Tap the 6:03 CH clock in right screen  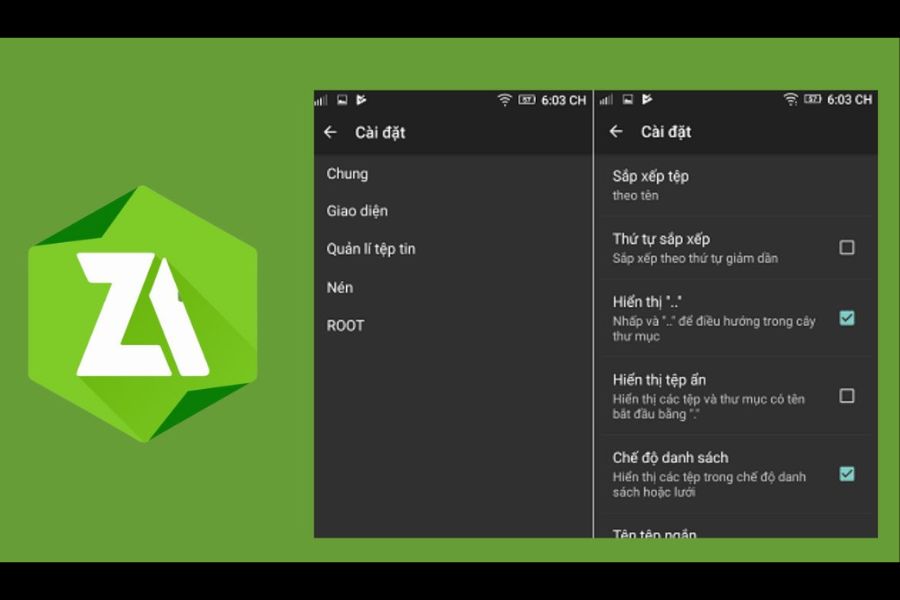pos(849,99)
